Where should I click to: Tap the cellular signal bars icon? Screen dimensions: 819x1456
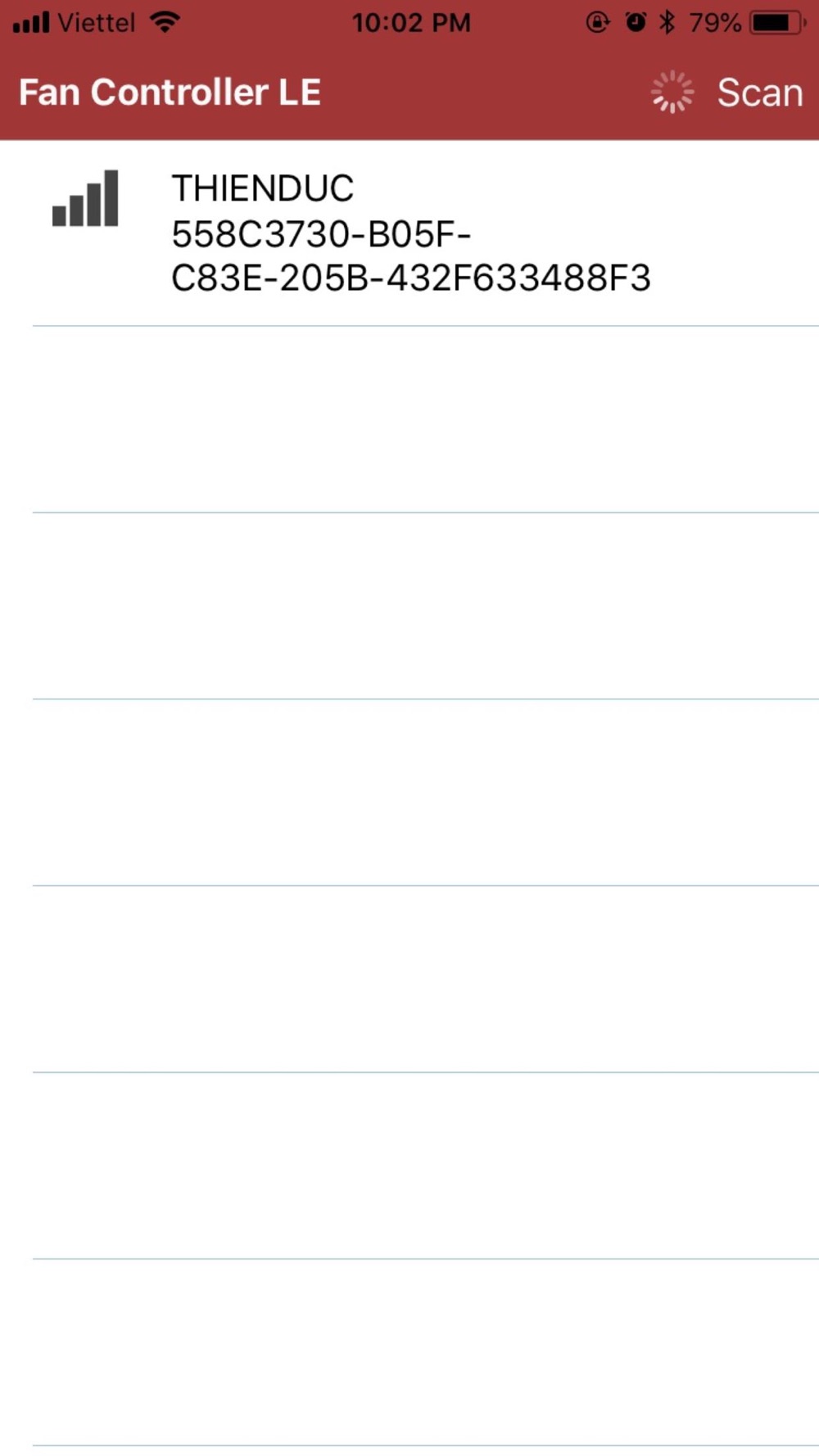click(31, 22)
